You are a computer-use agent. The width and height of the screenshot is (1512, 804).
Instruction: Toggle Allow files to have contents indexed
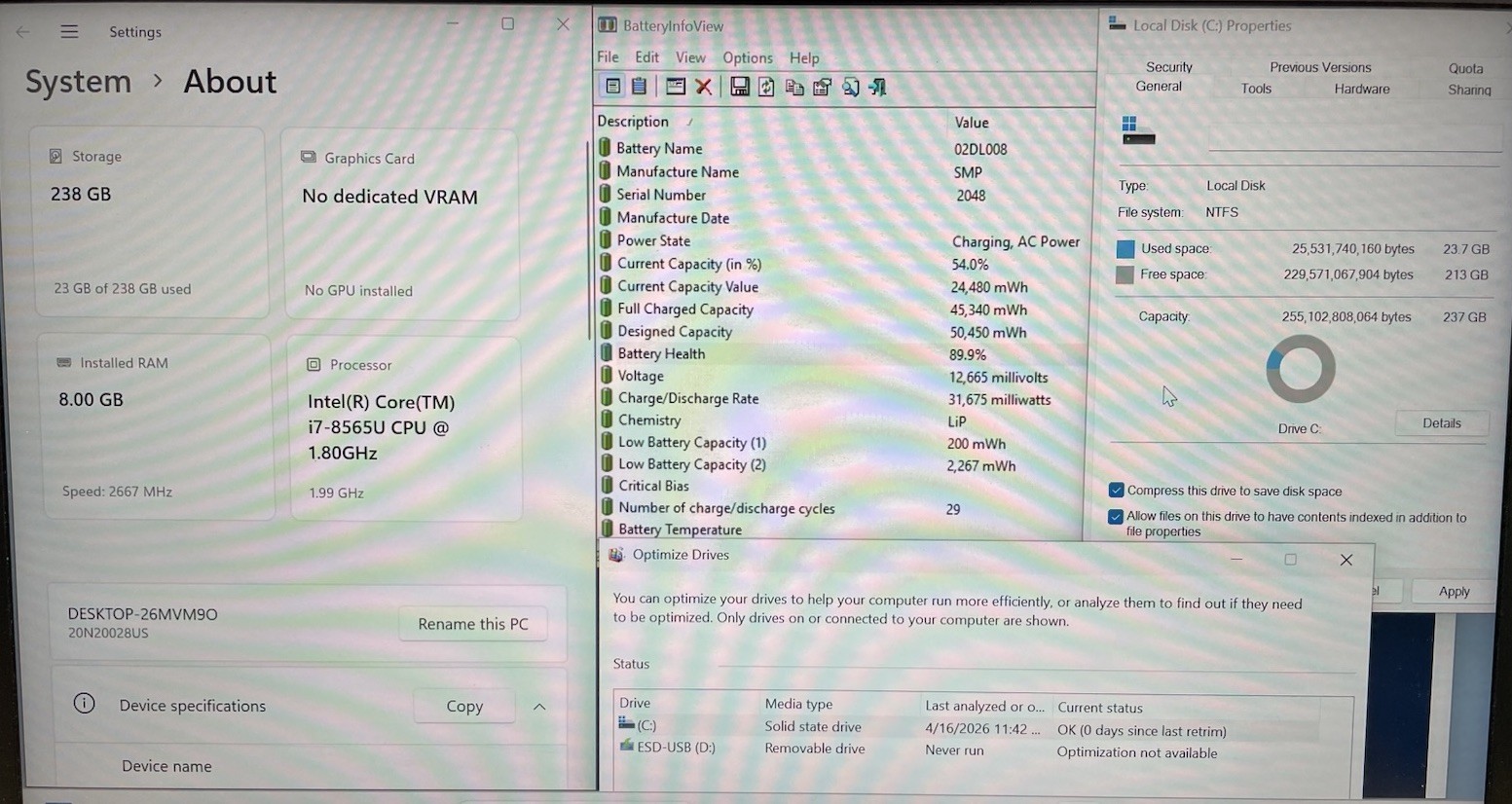[1116, 516]
